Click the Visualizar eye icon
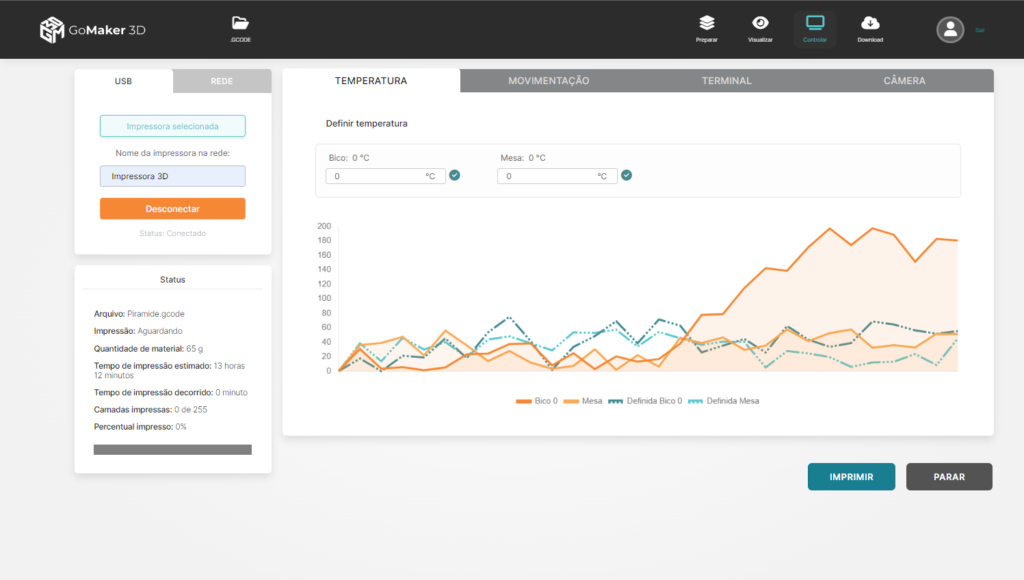Image resolution: width=1024 pixels, height=580 pixels. coord(760,24)
